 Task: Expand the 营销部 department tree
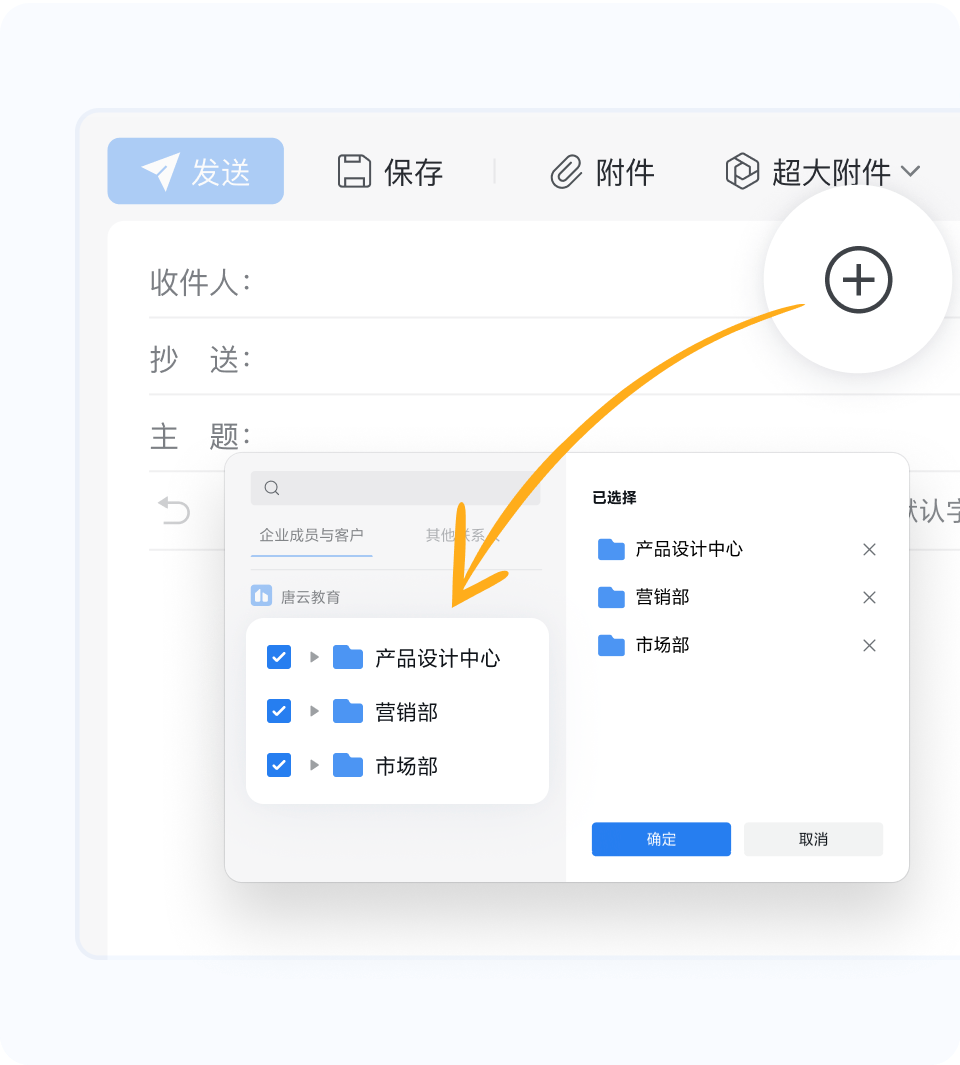pos(314,711)
